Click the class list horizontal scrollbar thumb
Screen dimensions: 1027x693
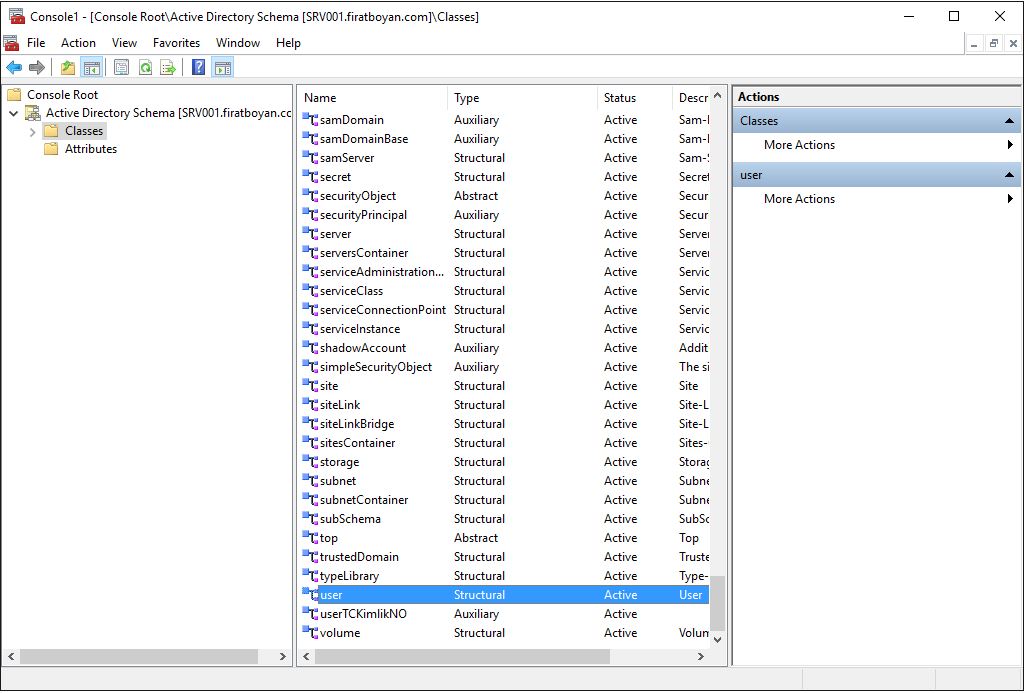[x=462, y=656]
